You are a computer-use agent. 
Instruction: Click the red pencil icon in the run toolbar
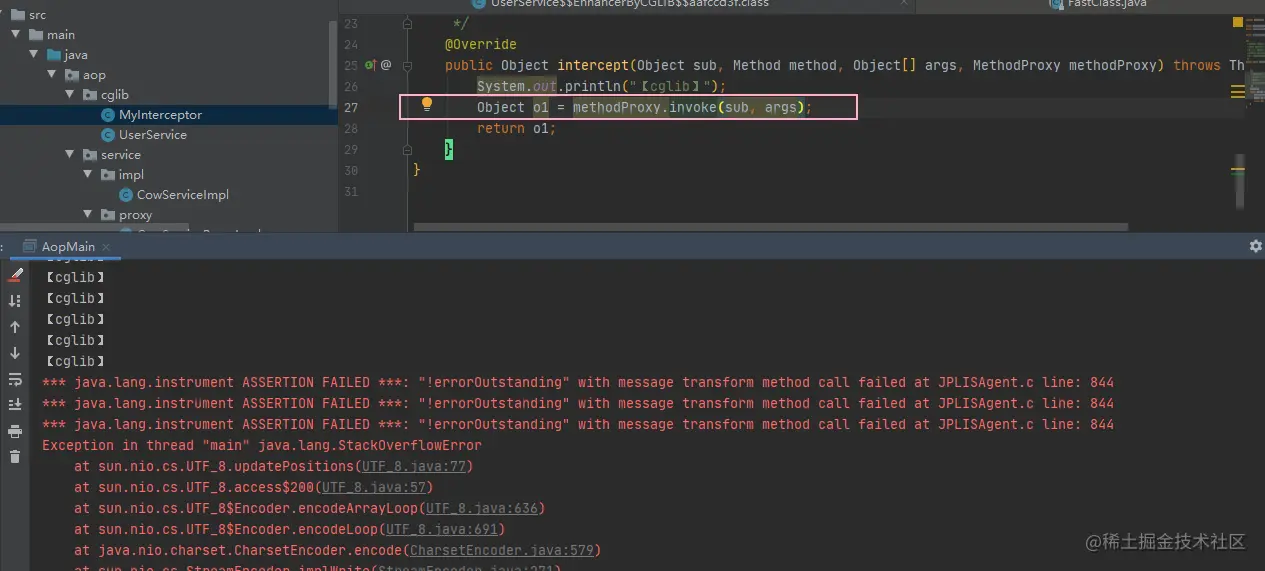(15, 275)
